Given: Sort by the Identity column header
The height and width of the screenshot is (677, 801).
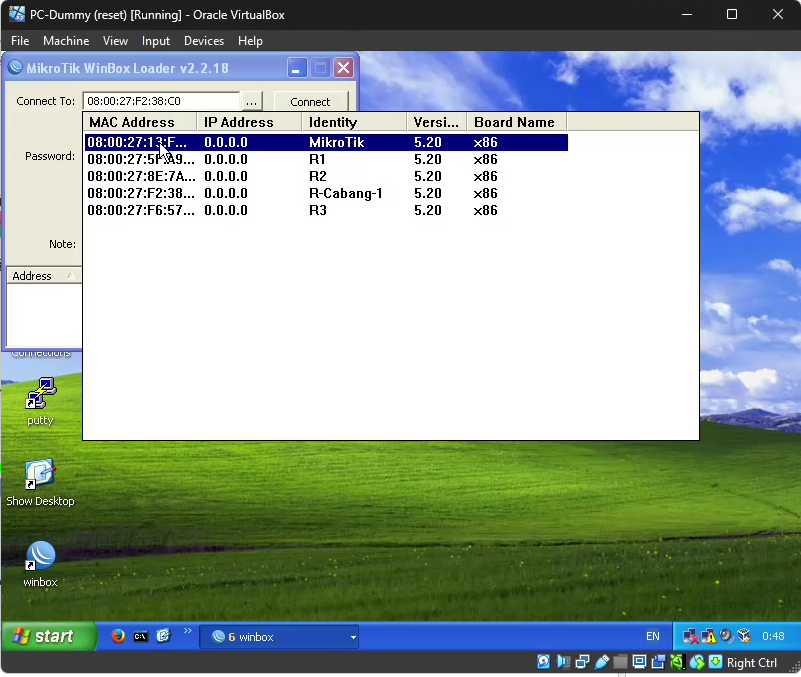Looking at the screenshot, I should [354, 122].
